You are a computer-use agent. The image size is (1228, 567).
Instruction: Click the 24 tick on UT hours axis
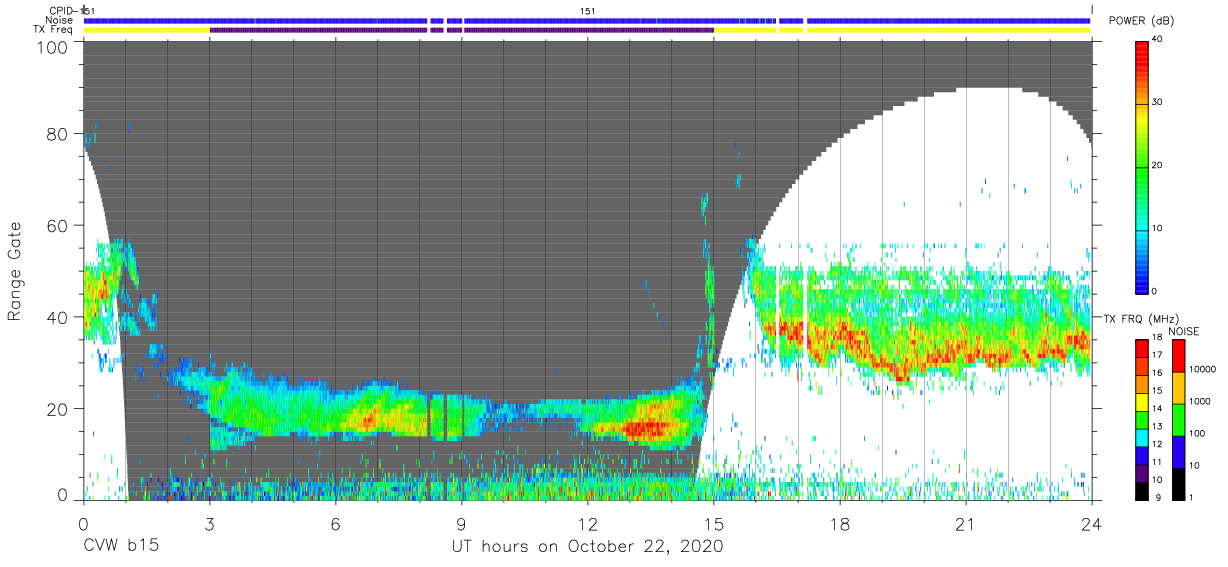tap(1091, 523)
